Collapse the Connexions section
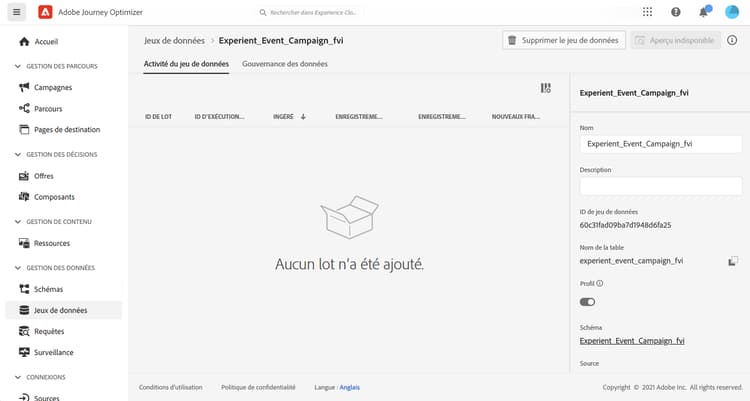 point(18,377)
